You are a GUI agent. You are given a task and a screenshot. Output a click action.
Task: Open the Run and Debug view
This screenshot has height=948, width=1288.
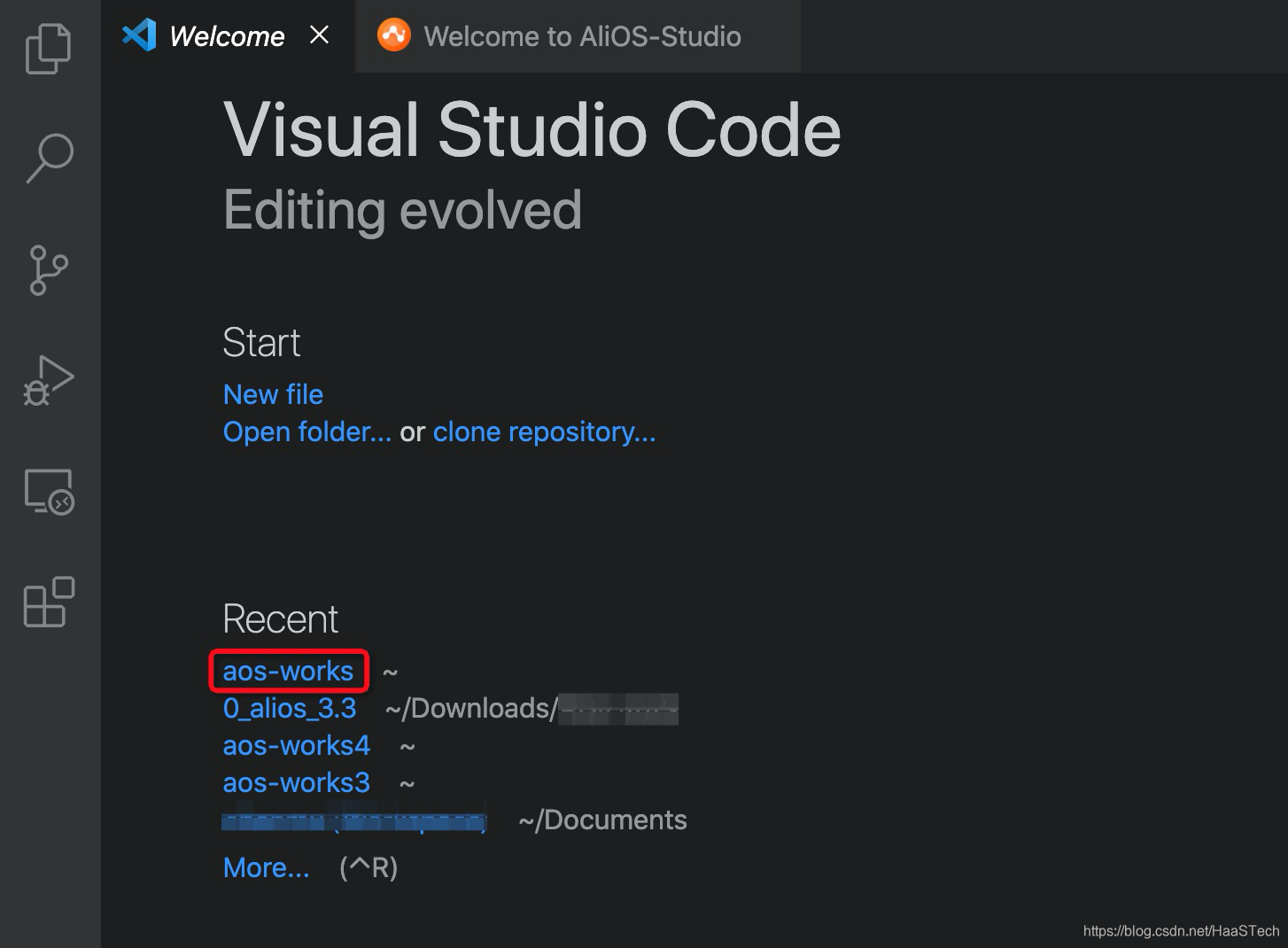click(49, 381)
